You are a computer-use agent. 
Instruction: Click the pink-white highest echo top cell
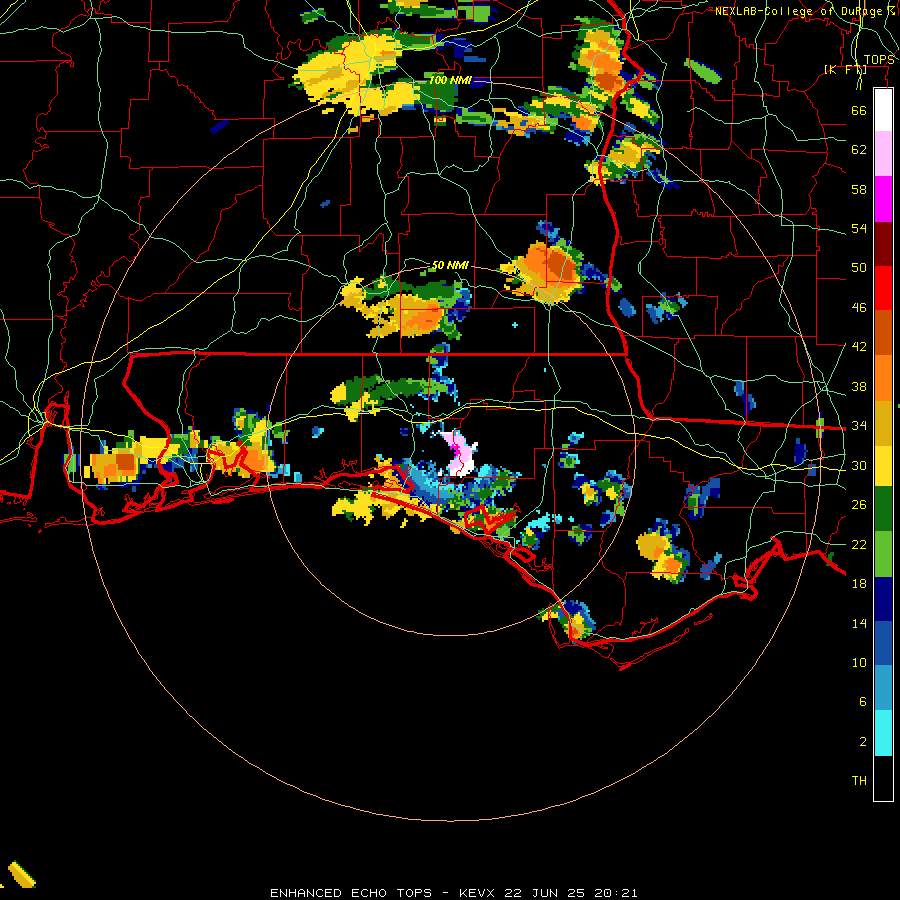459,453
